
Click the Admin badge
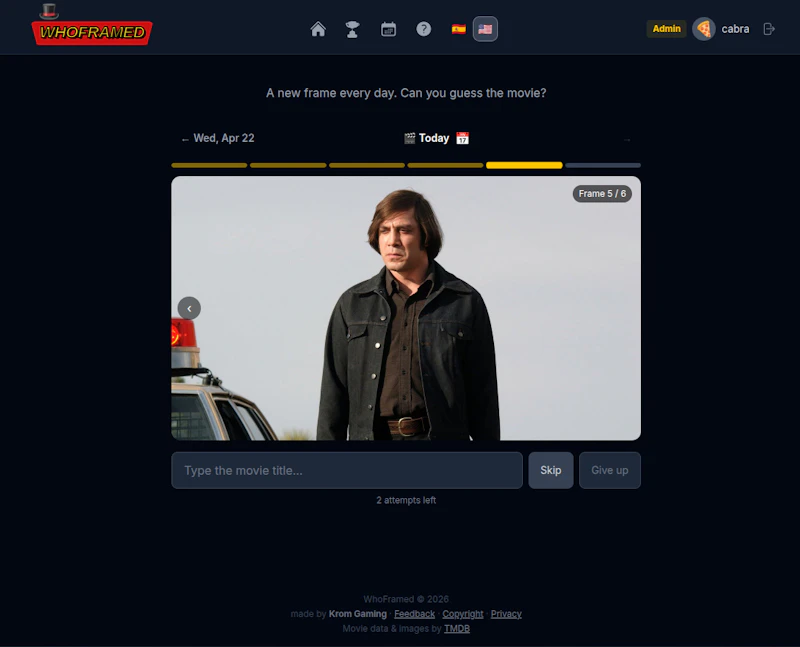point(666,29)
